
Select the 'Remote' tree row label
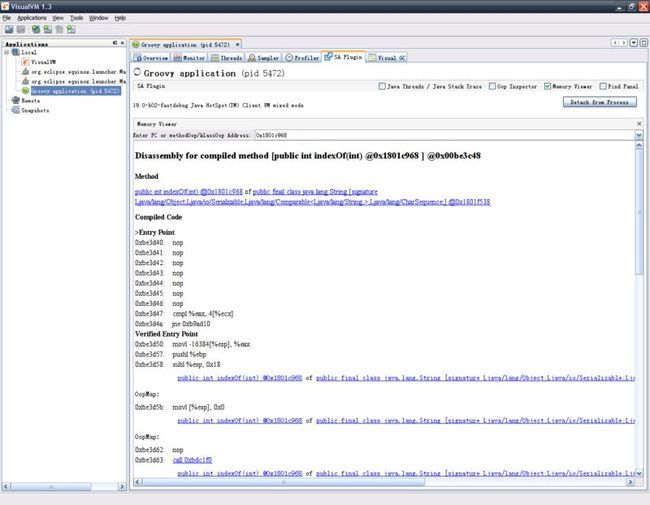pos(31,100)
